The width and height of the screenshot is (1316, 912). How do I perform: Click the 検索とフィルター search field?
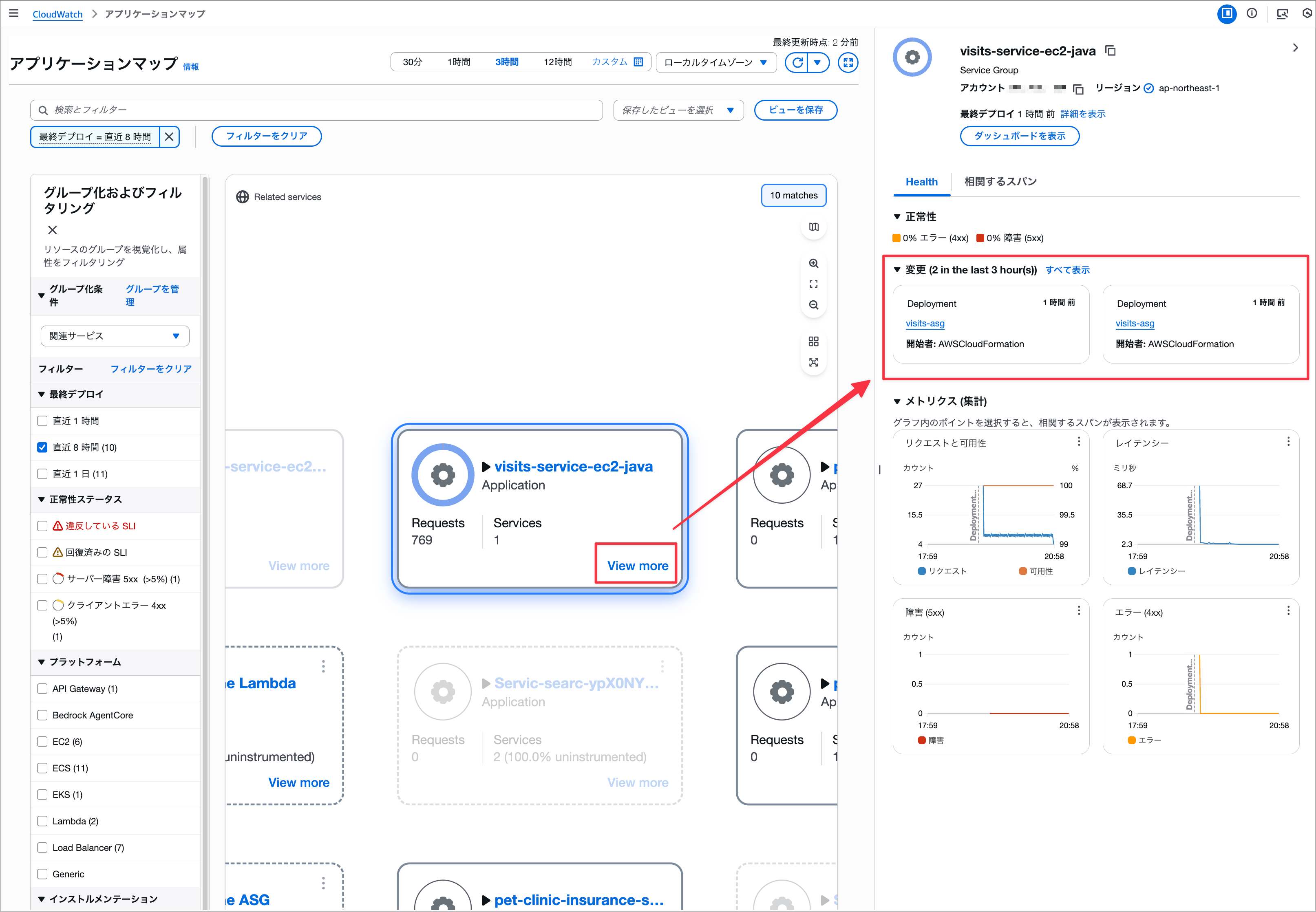[x=316, y=110]
